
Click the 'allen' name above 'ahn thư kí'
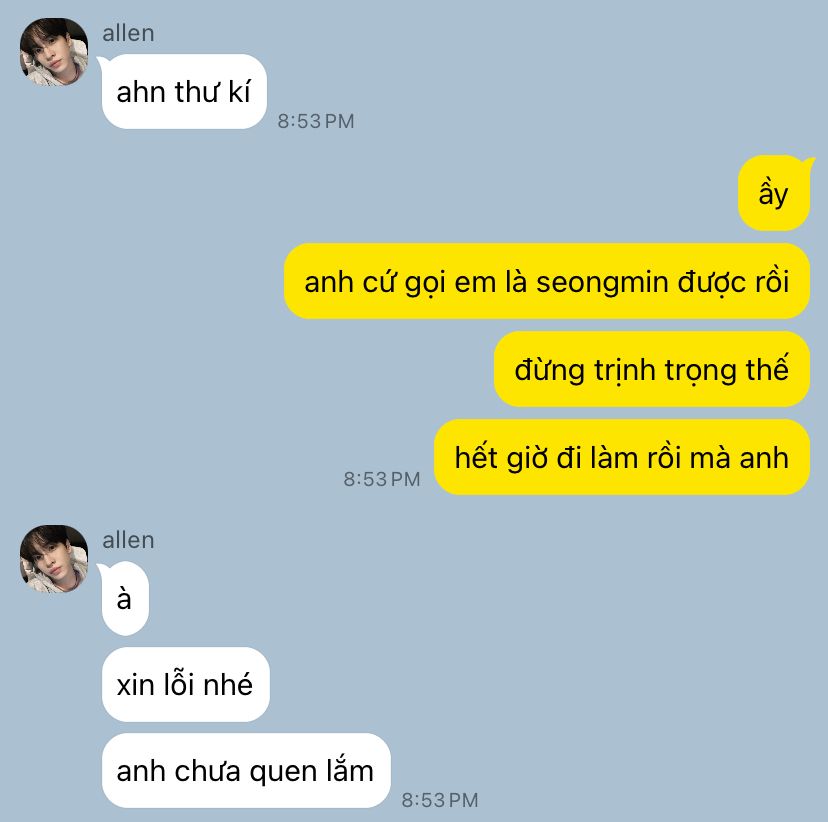128,33
